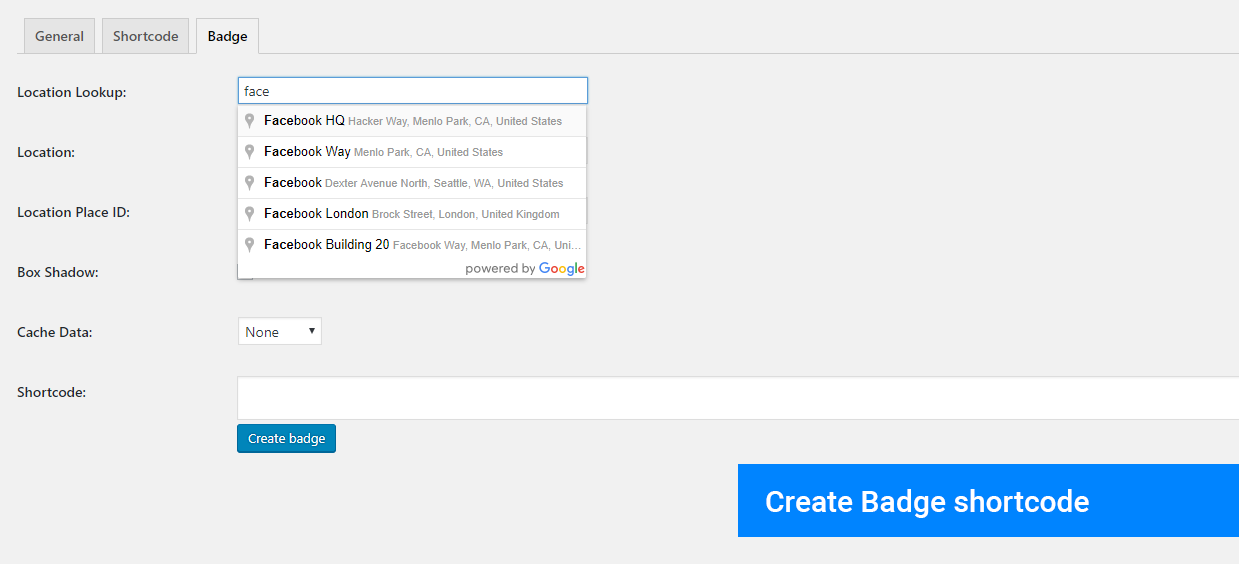Click inside the Shortcode text field

[x=738, y=398]
